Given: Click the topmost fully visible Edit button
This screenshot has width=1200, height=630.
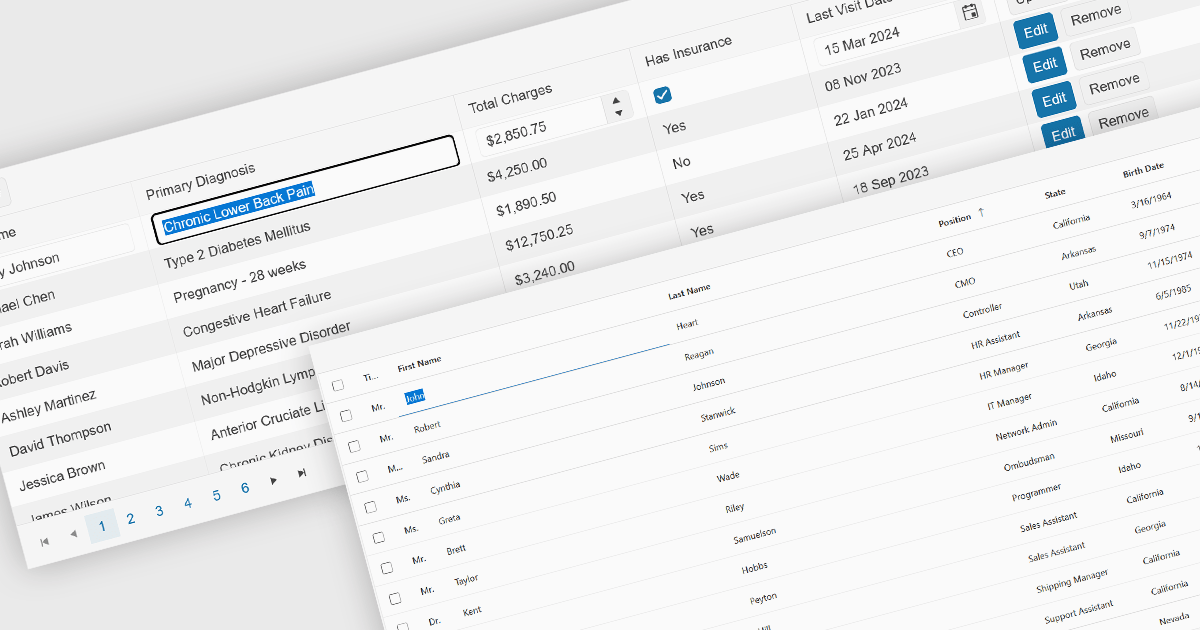Looking at the screenshot, I should coord(1035,31).
